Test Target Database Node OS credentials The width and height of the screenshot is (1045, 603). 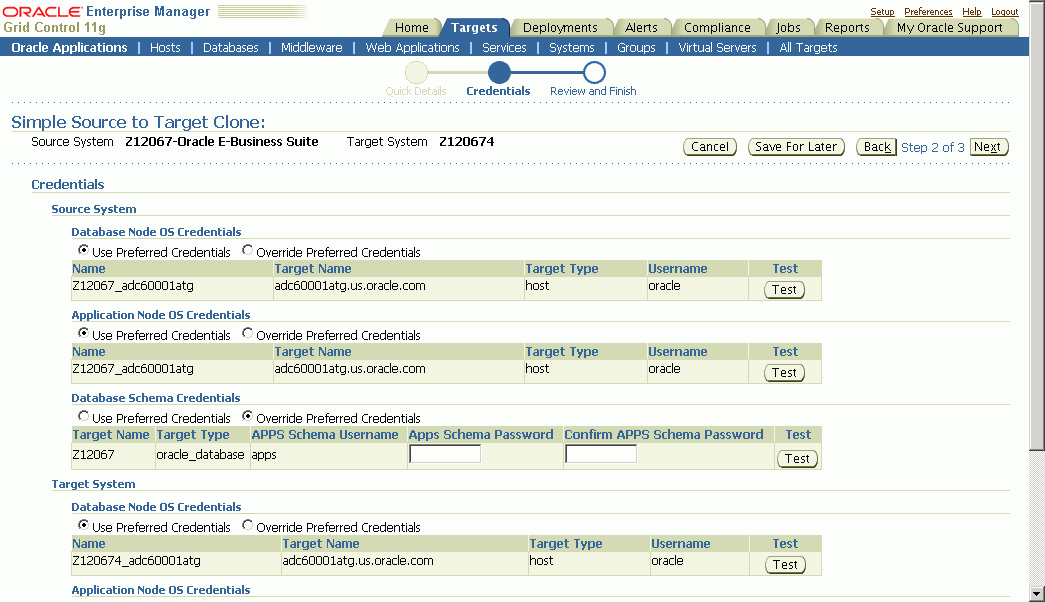coord(785,564)
